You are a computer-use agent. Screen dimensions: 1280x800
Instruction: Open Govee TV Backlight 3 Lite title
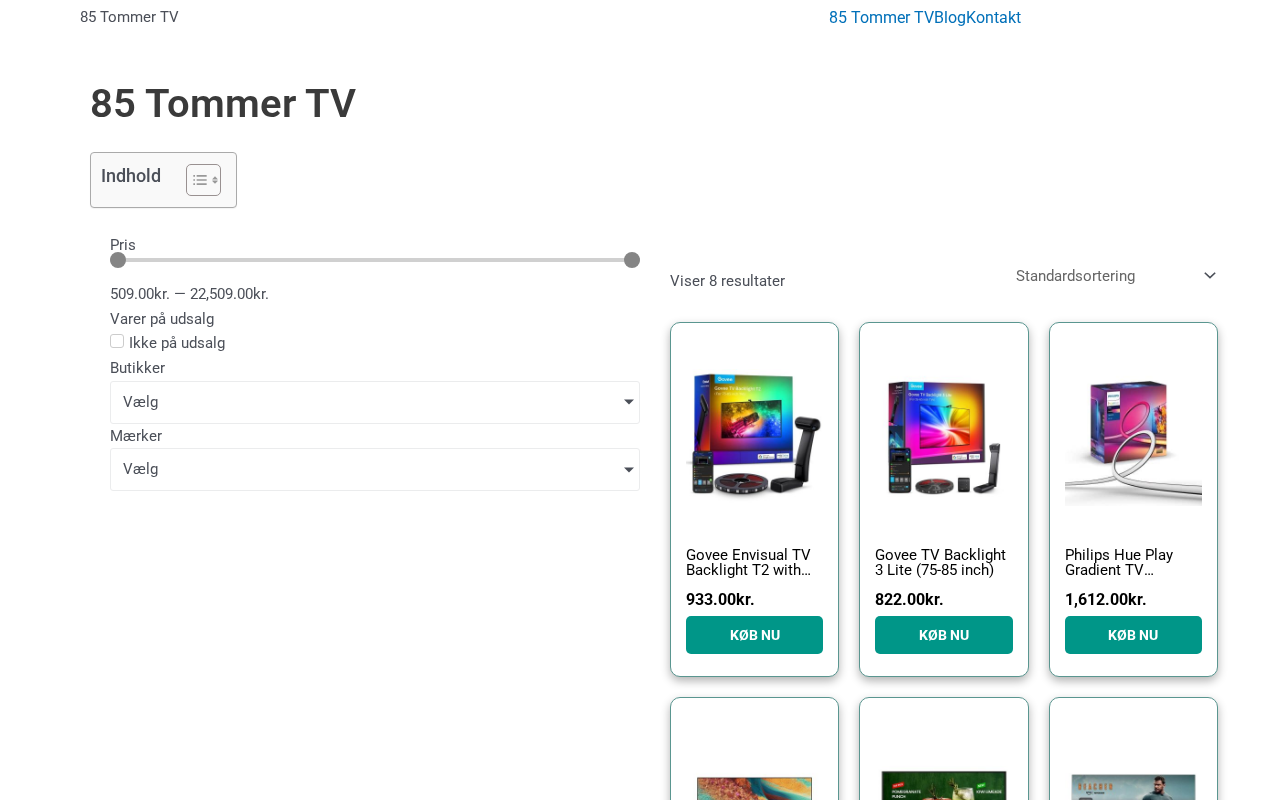[x=941, y=562]
